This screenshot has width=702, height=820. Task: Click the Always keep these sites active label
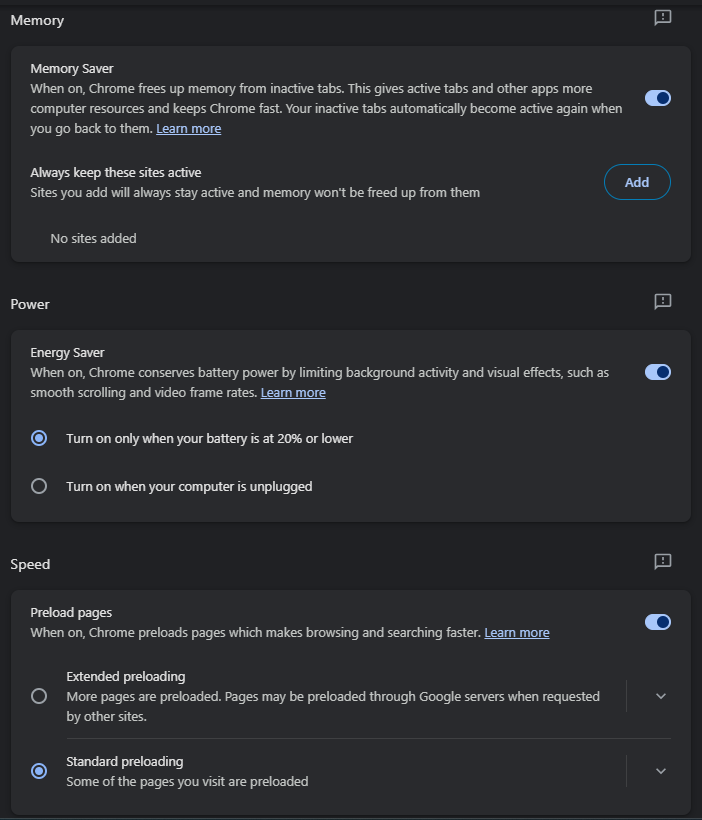point(116,173)
